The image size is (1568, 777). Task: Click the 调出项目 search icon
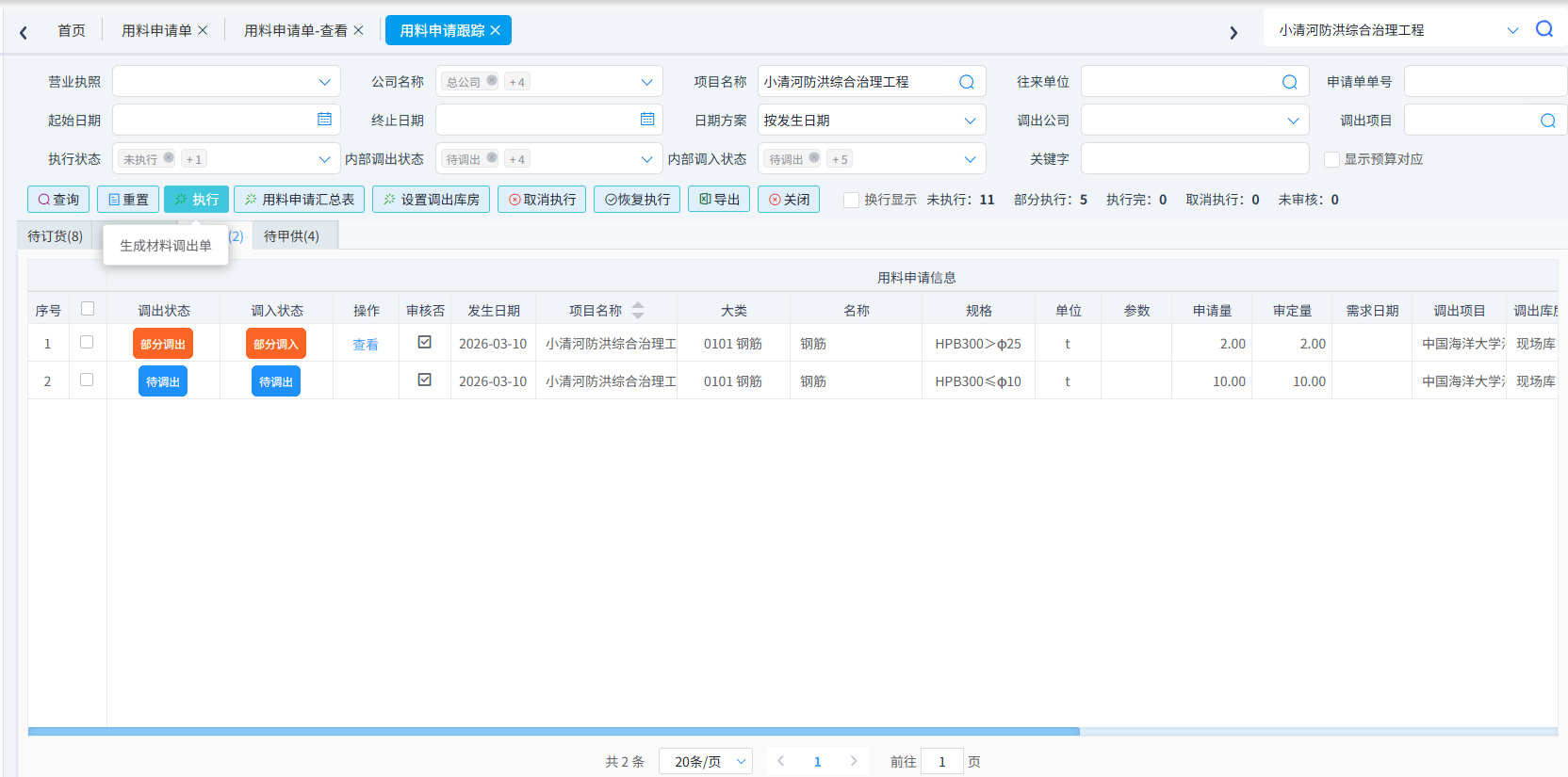pyautogui.click(x=1548, y=121)
